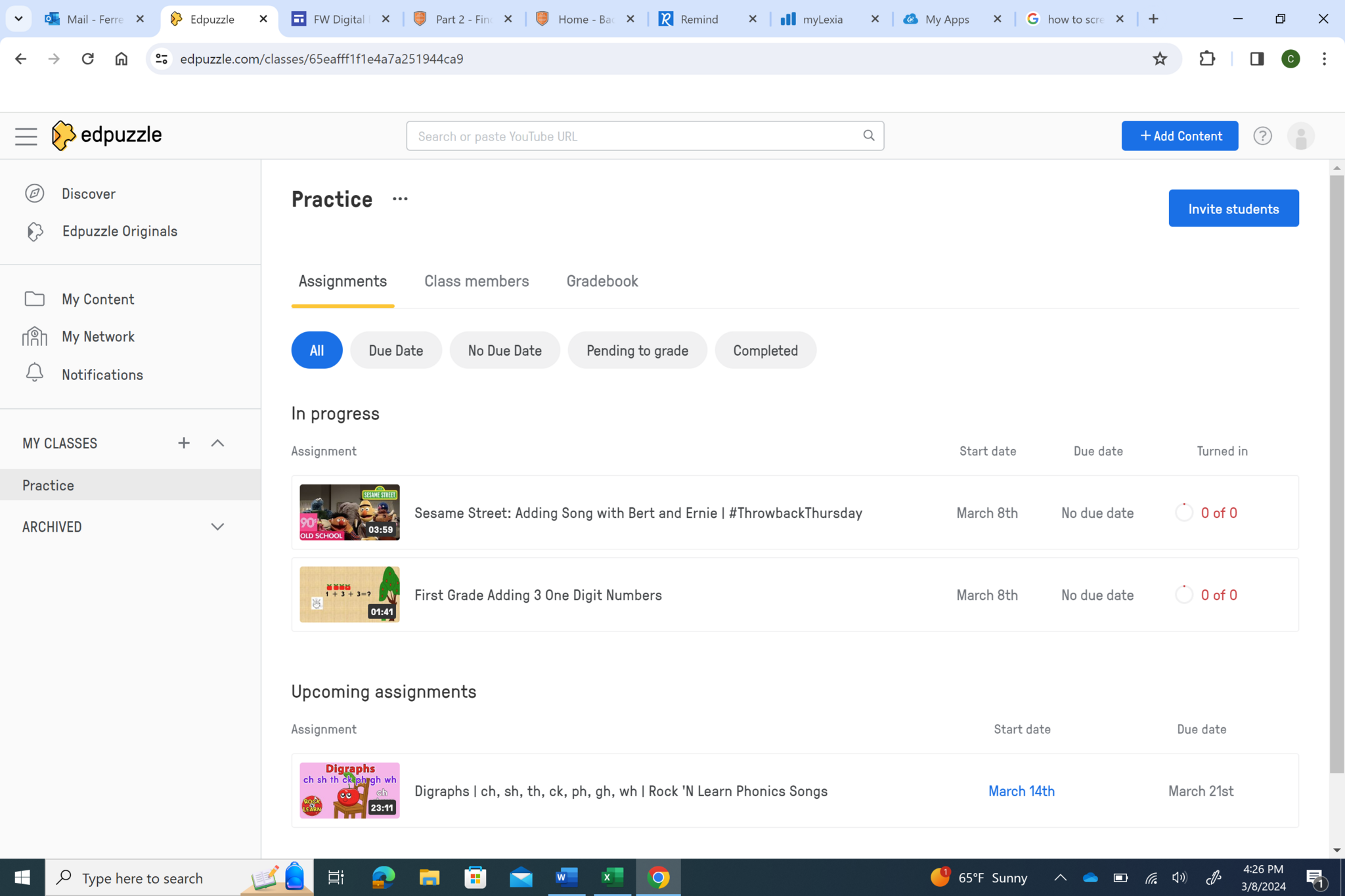Open the user profile avatar

tap(1300, 136)
